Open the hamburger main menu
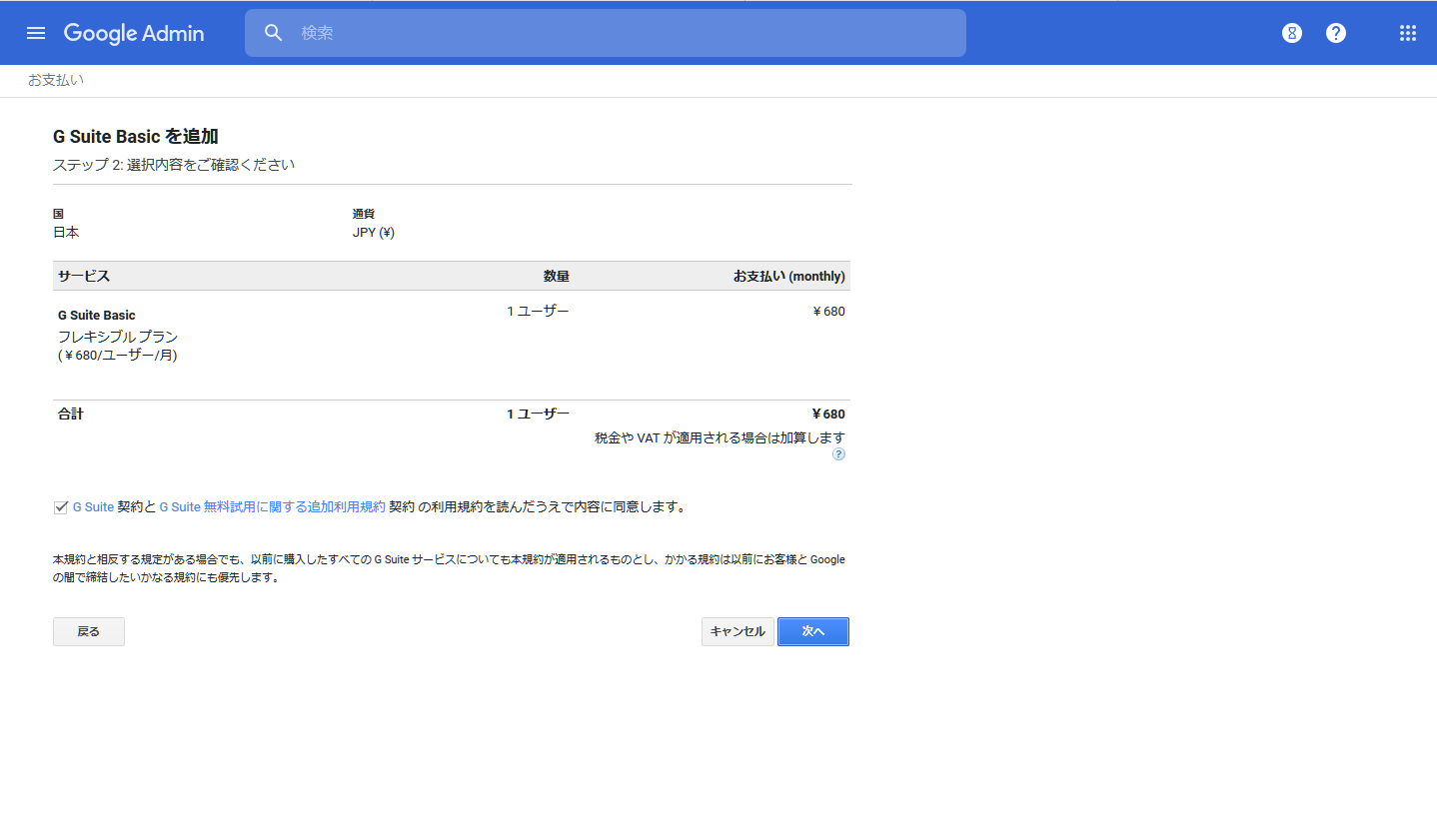Screen dimensions: 1437x840 click(x=36, y=33)
